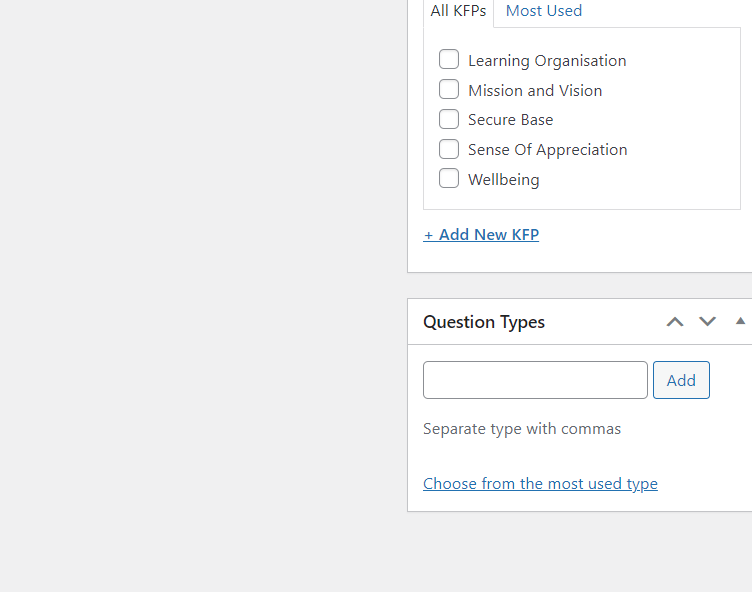752x592 pixels.
Task: Toggle the Wellbeing checkbox
Action: tap(449, 178)
